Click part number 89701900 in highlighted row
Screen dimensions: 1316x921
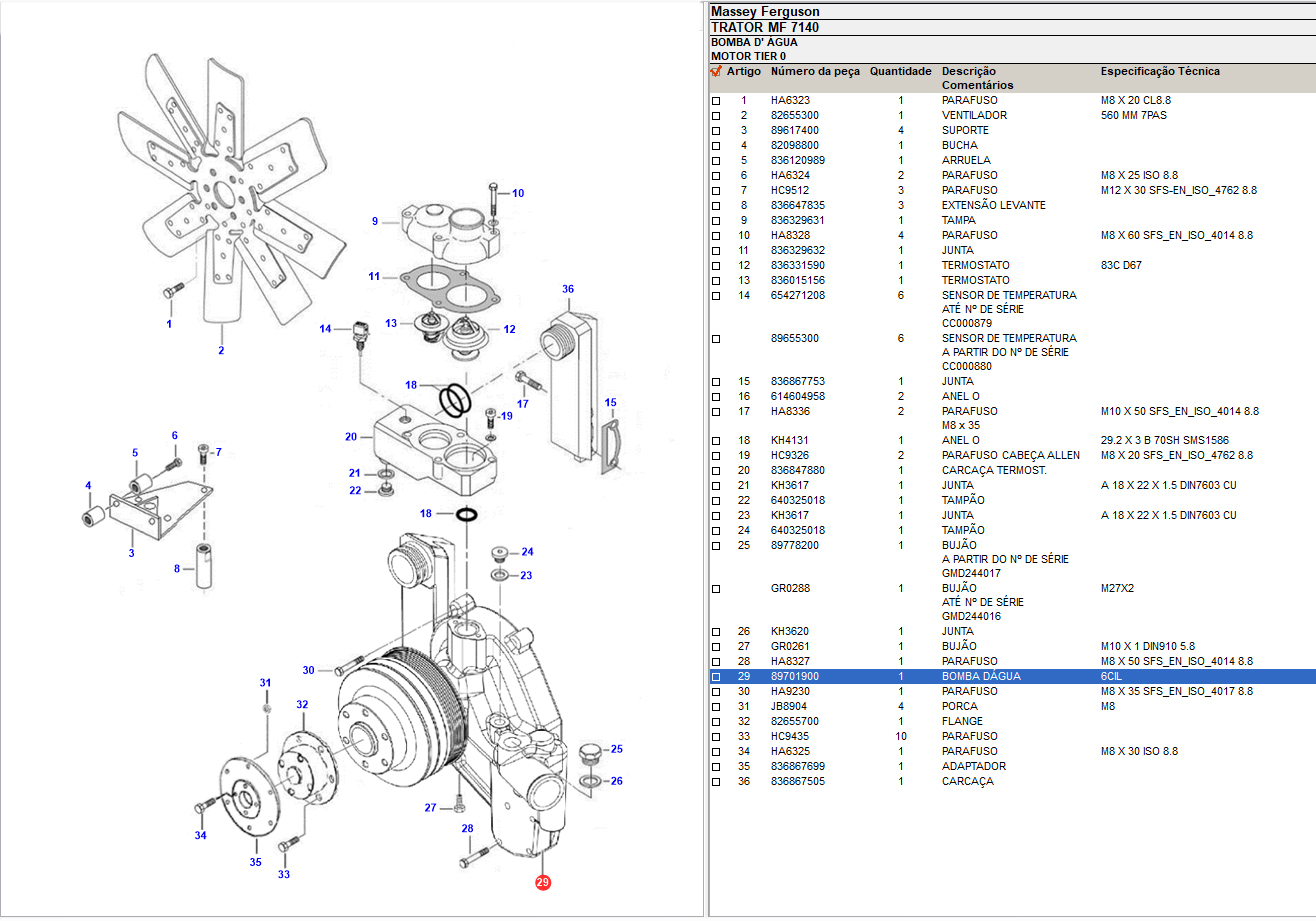click(794, 677)
